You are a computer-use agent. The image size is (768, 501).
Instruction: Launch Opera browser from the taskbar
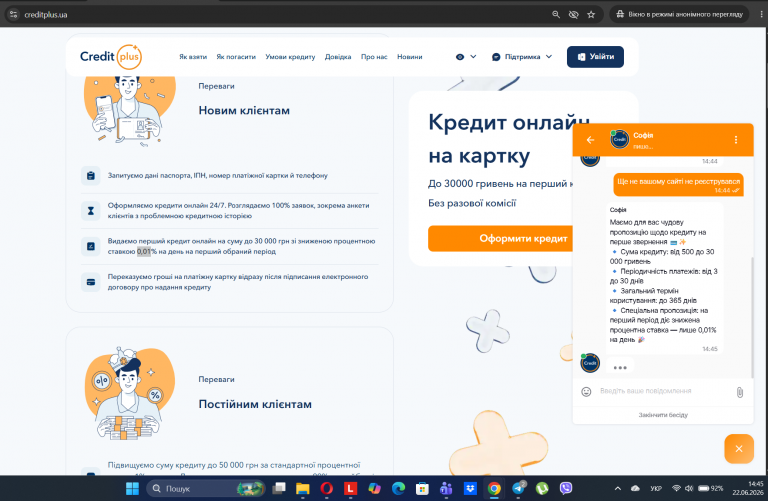pos(327,489)
